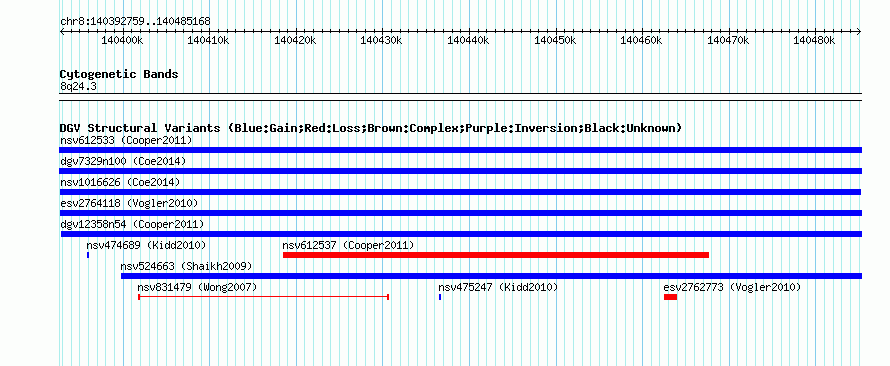Click the blue bar under esv2764118
This screenshot has width=890, height=366.
pos(460,213)
